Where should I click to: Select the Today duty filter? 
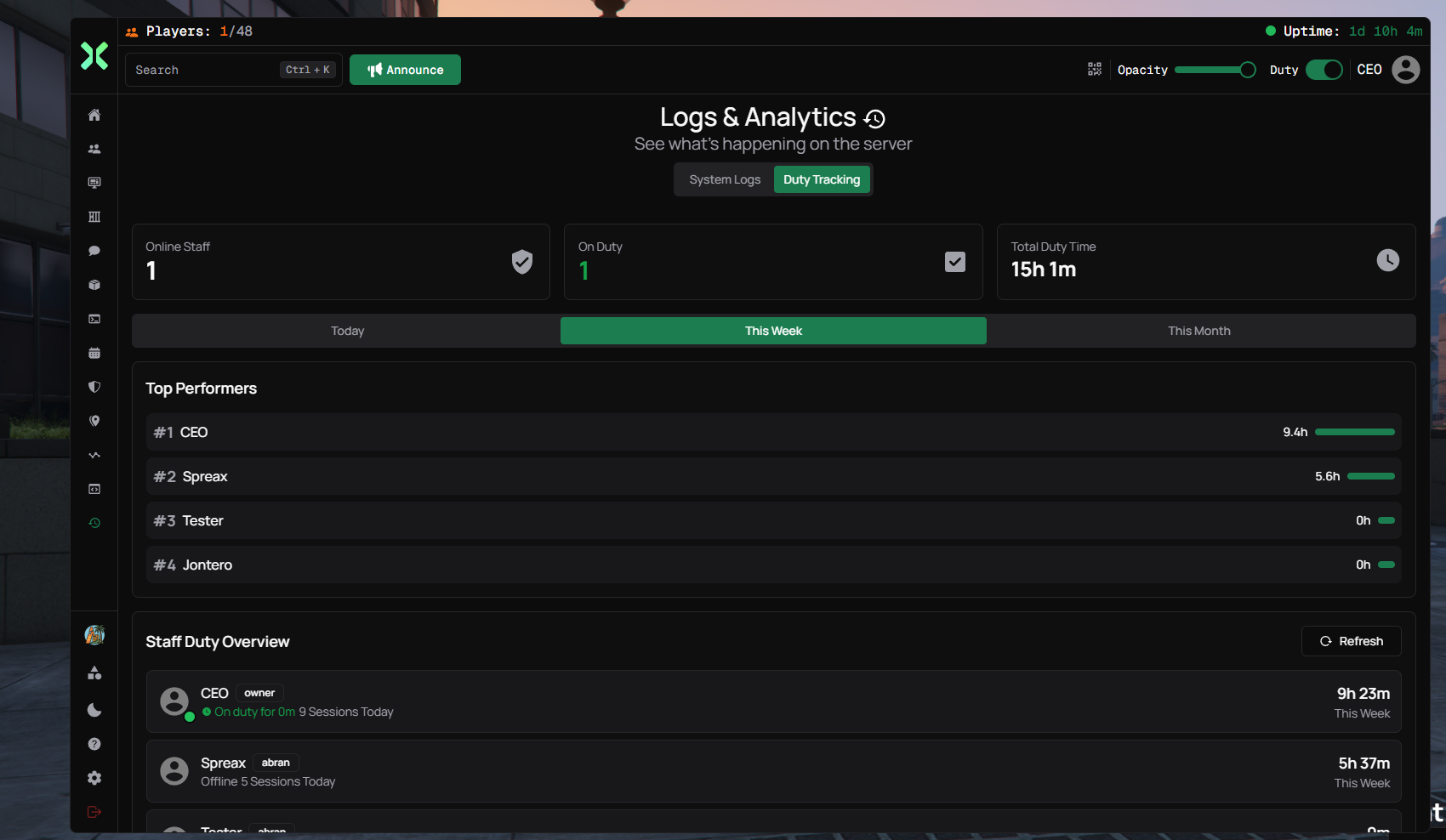point(347,331)
